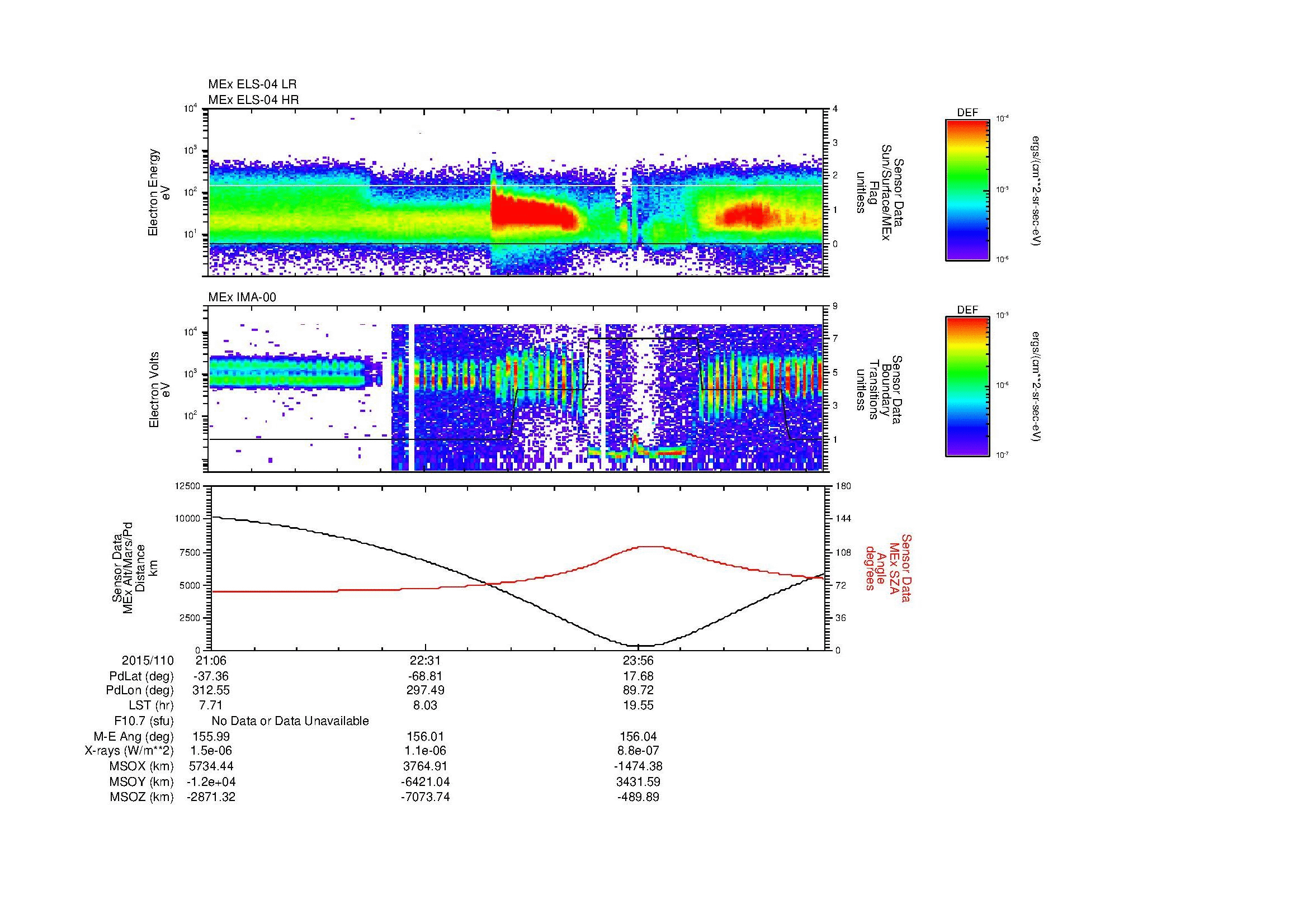Click the PdLat value -37.36
The height and width of the screenshot is (924, 1308).
click(211, 676)
